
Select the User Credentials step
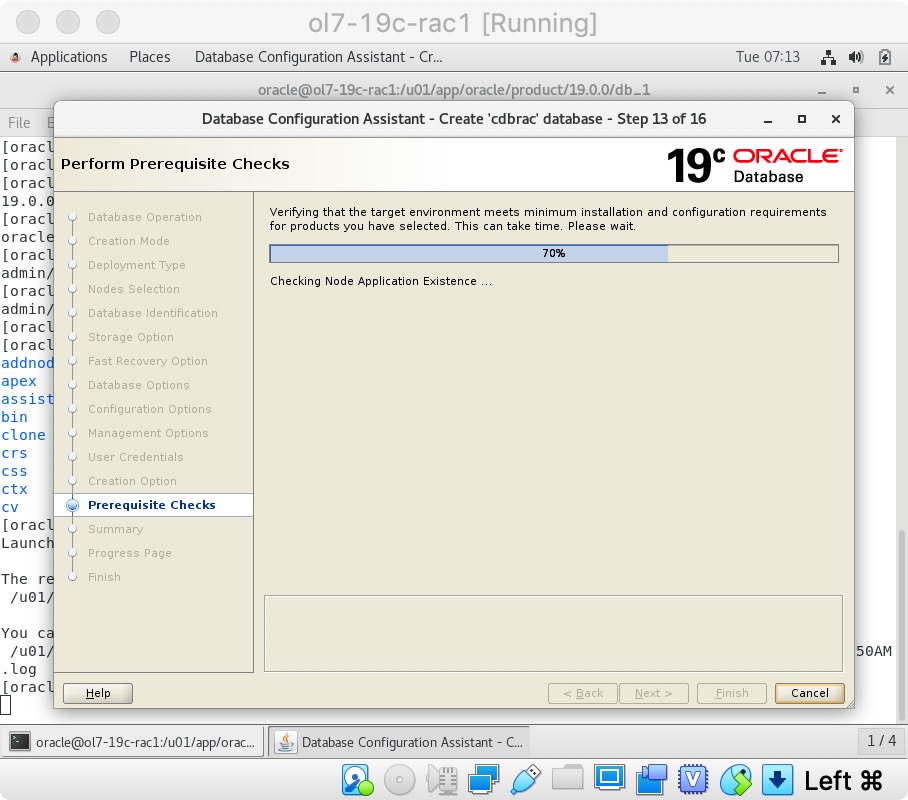tap(136, 457)
